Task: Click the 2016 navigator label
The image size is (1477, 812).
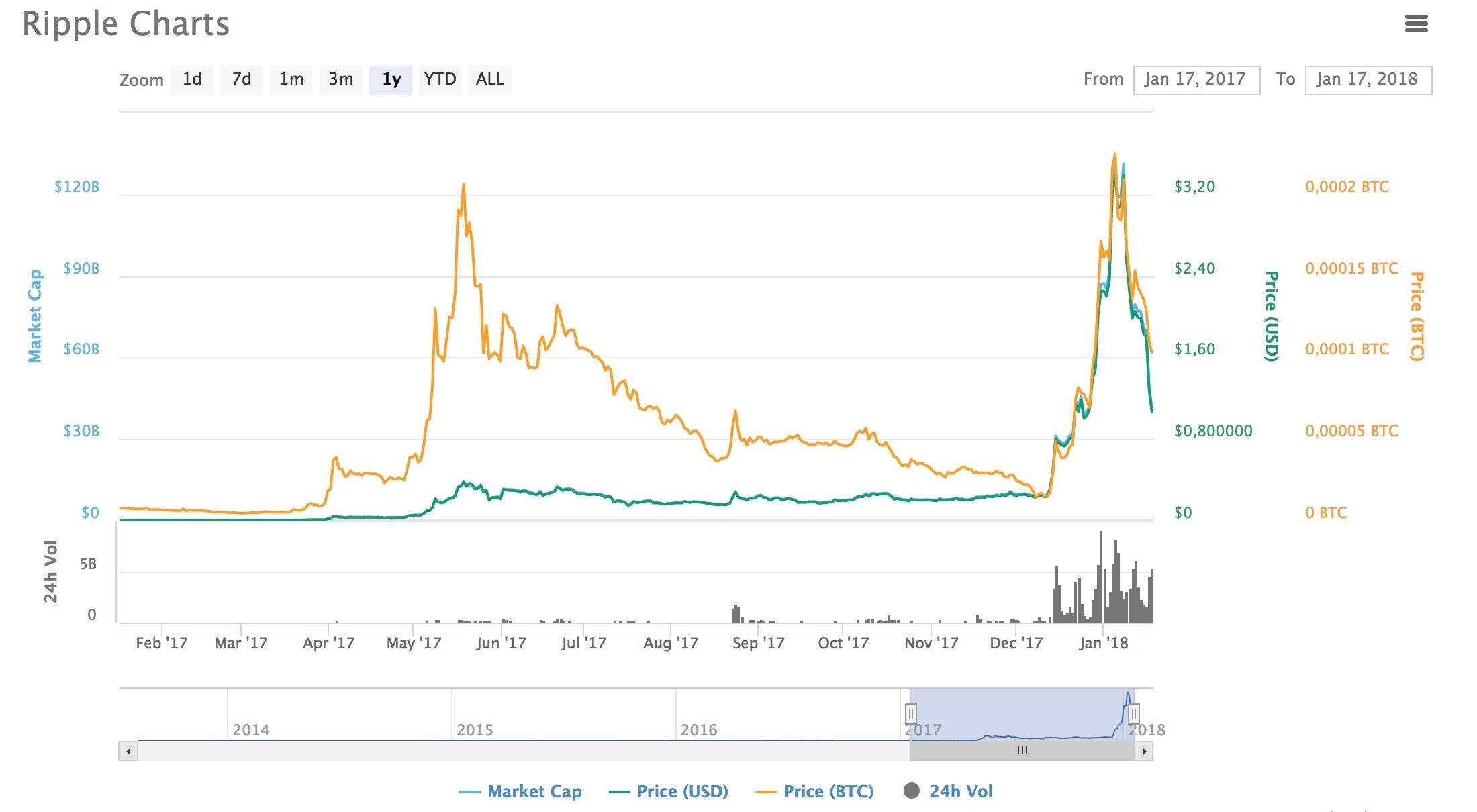Action: [699, 730]
